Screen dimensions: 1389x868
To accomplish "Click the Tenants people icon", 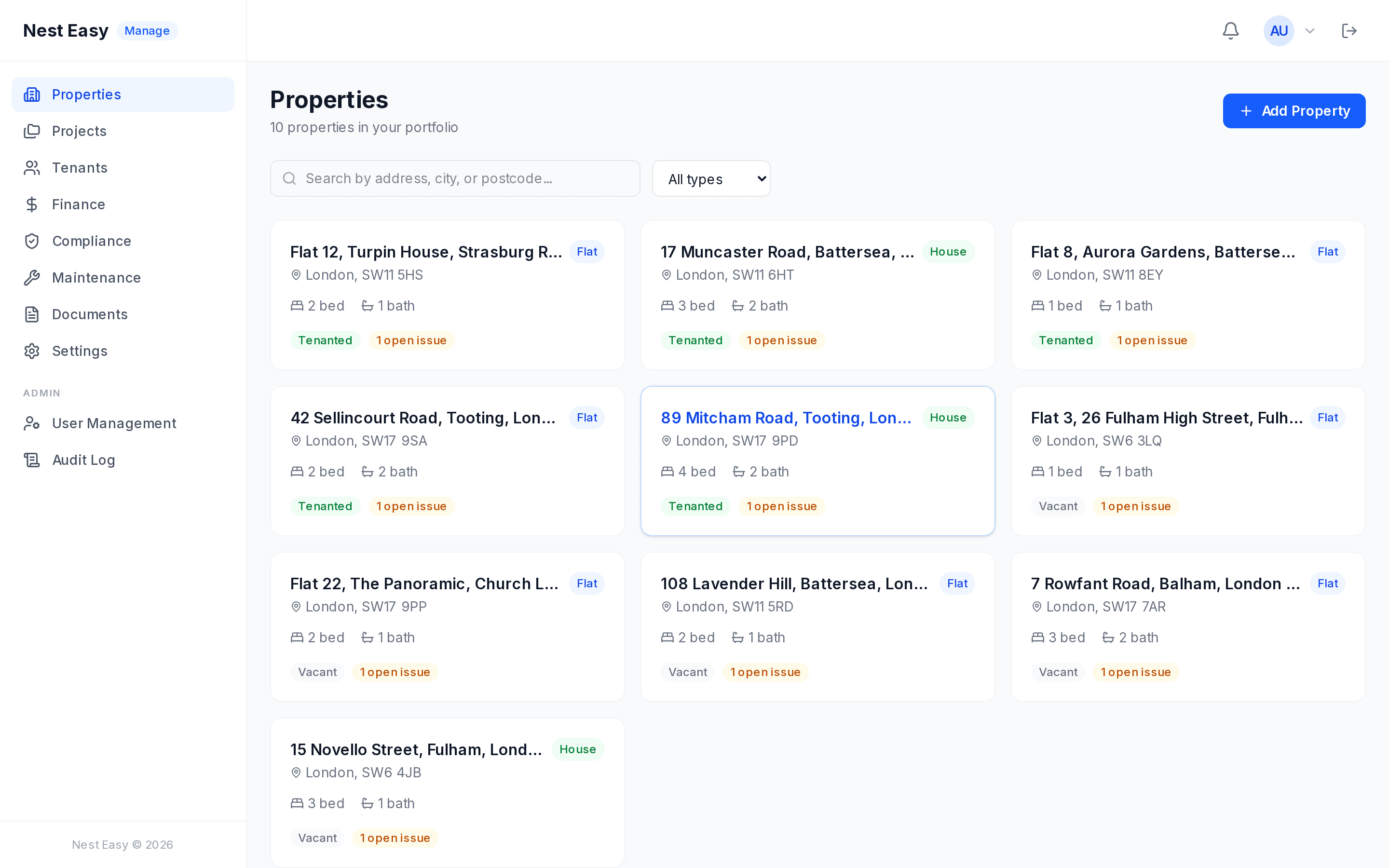I will pos(31,168).
